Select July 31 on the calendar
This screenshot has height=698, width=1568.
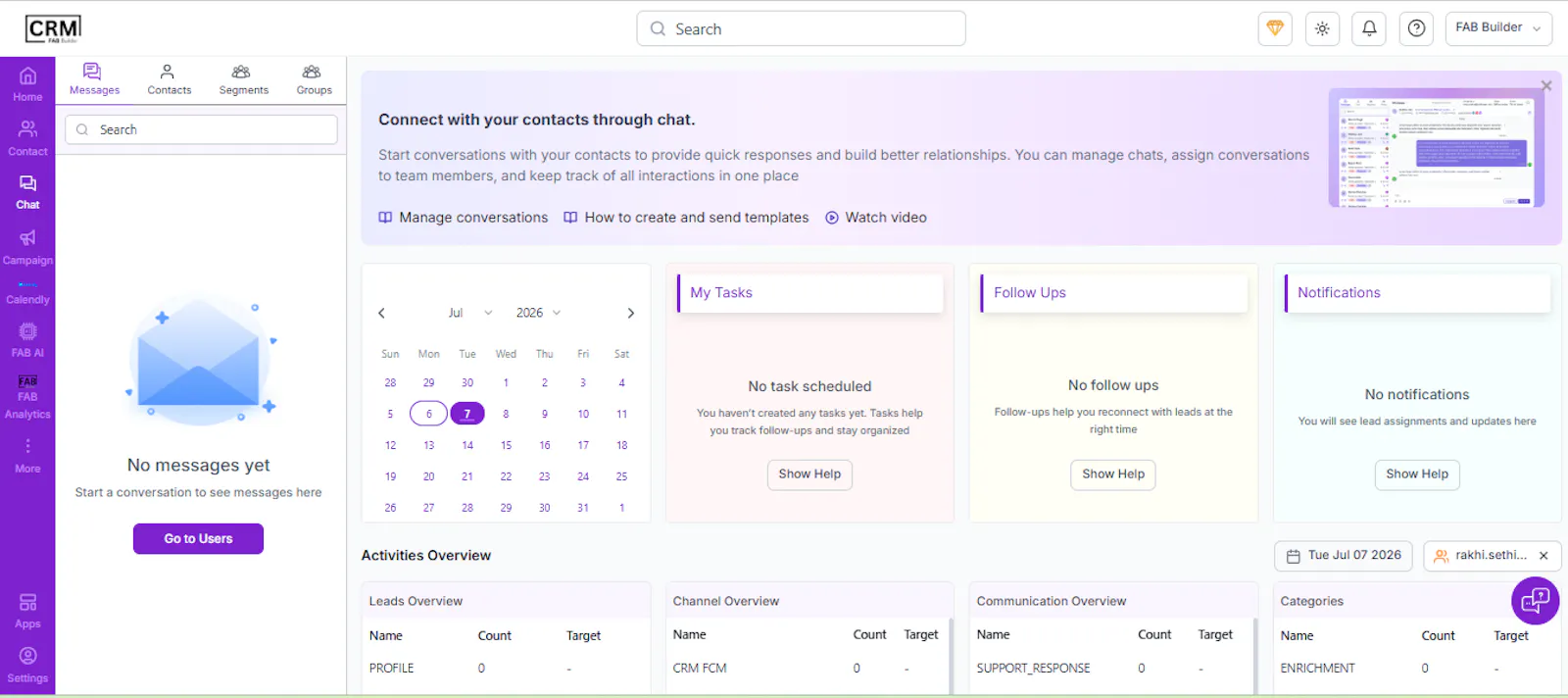tap(583, 508)
